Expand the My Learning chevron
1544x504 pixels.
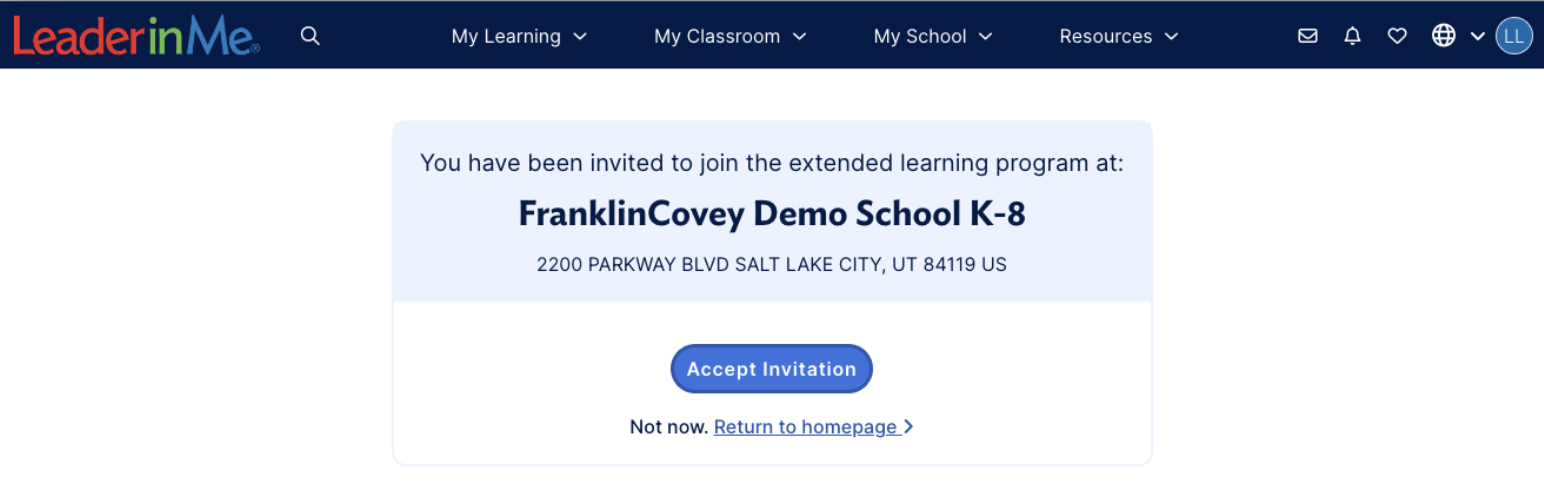click(580, 37)
